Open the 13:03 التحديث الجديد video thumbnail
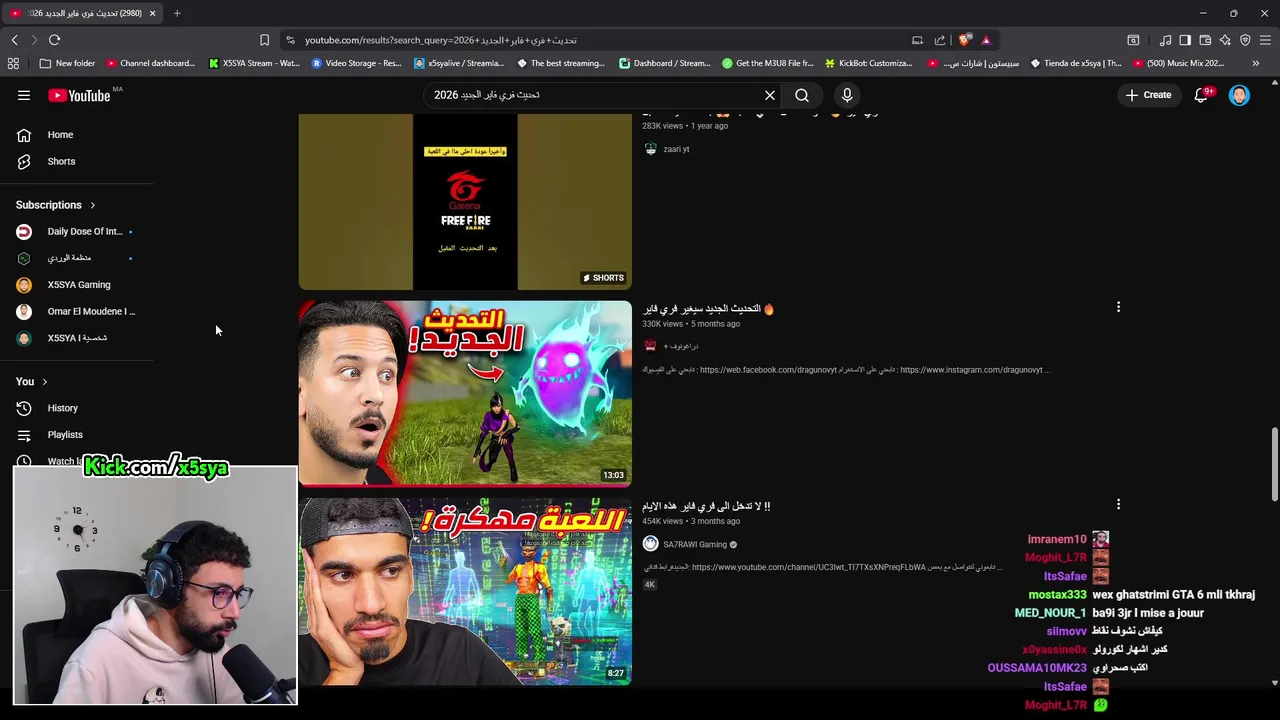 coord(465,393)
